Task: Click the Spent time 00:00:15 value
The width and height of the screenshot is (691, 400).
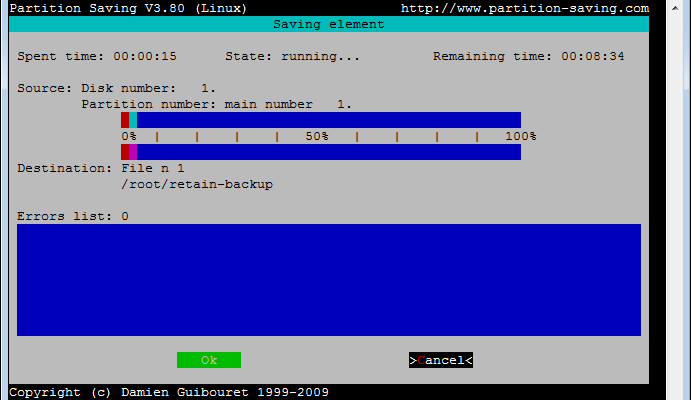Action: [145, 56]
